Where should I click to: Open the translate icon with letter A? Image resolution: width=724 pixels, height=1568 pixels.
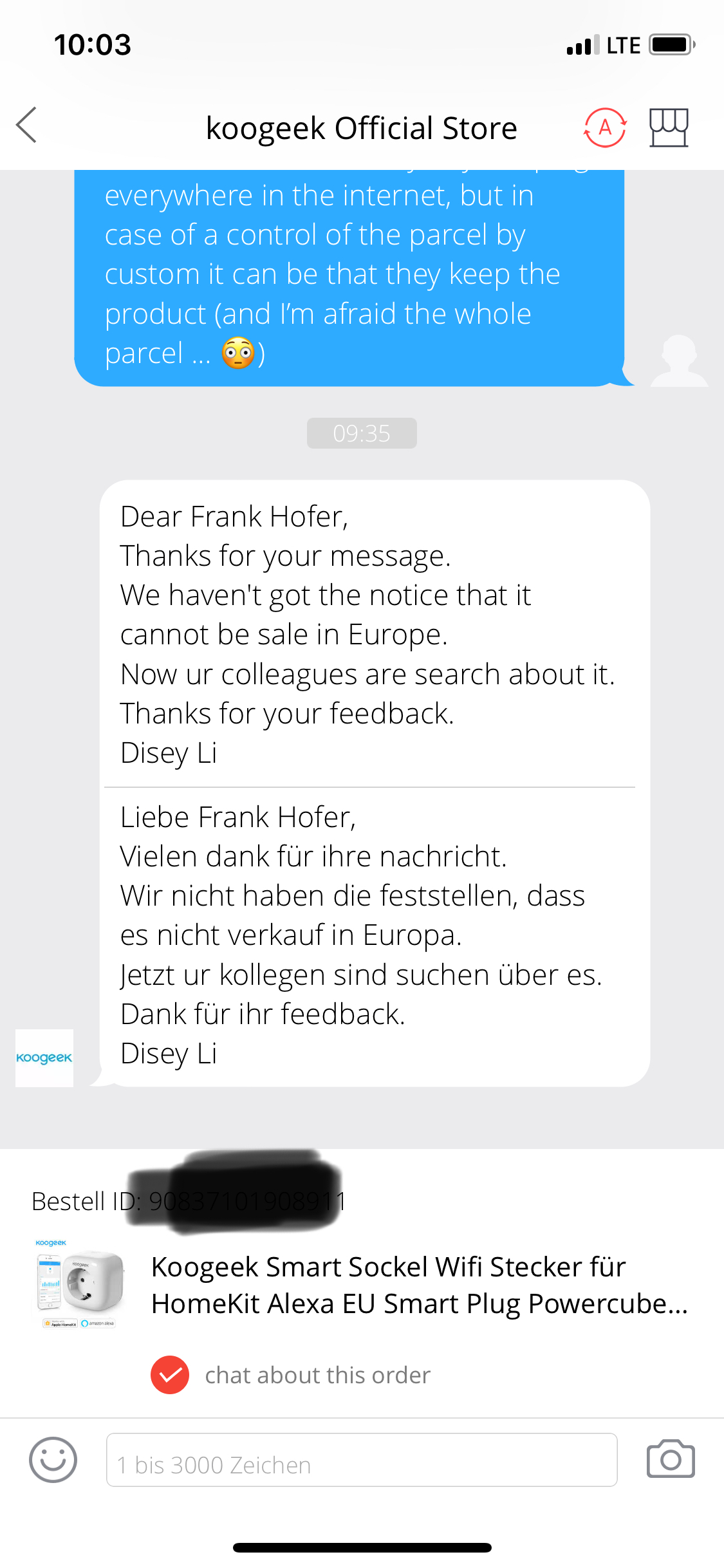click(605, 127)
